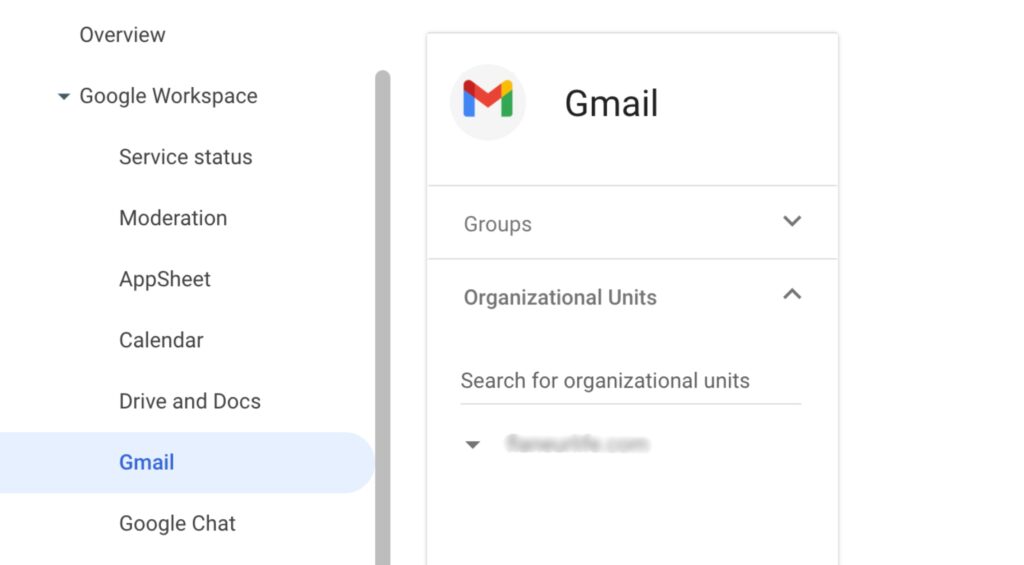Navigate to Drive and Docs
The height and width of the screenshot is (565, 1024).
click(x=190, y=401)
